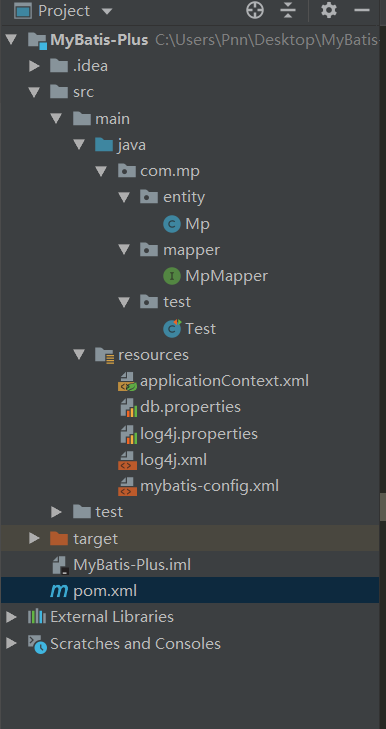Image resolution: width=386 pixels, height=729 pixels.
Task: Click the blue java source folder icon
Action: (104, 145)
